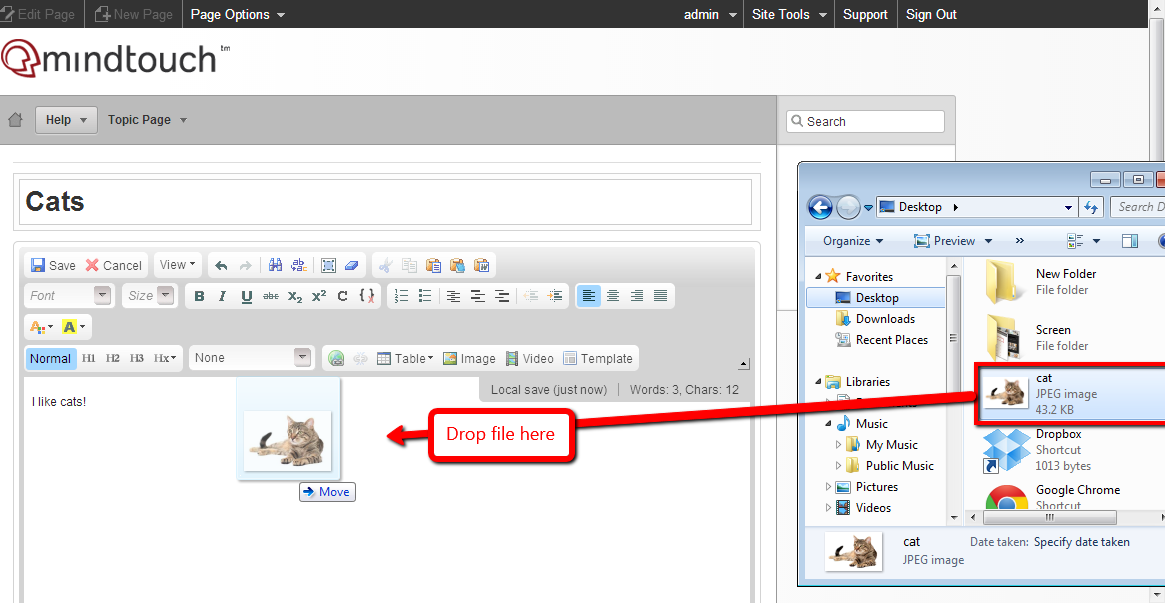Apply italic formatting
The image size is (1165, 603).
click(222, 296)
